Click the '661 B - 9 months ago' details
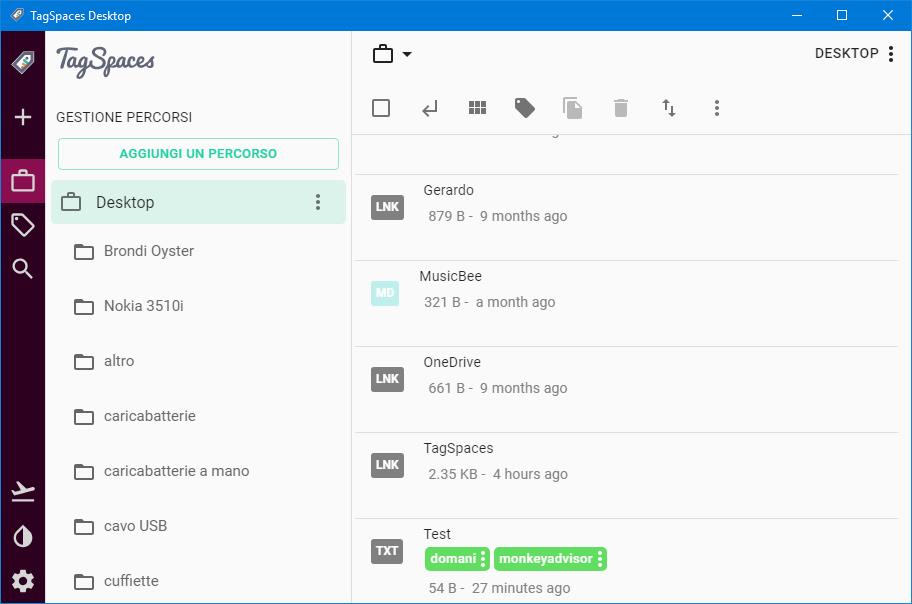The width and height of the screenshot is (912, 604). [x=498, y=388]
